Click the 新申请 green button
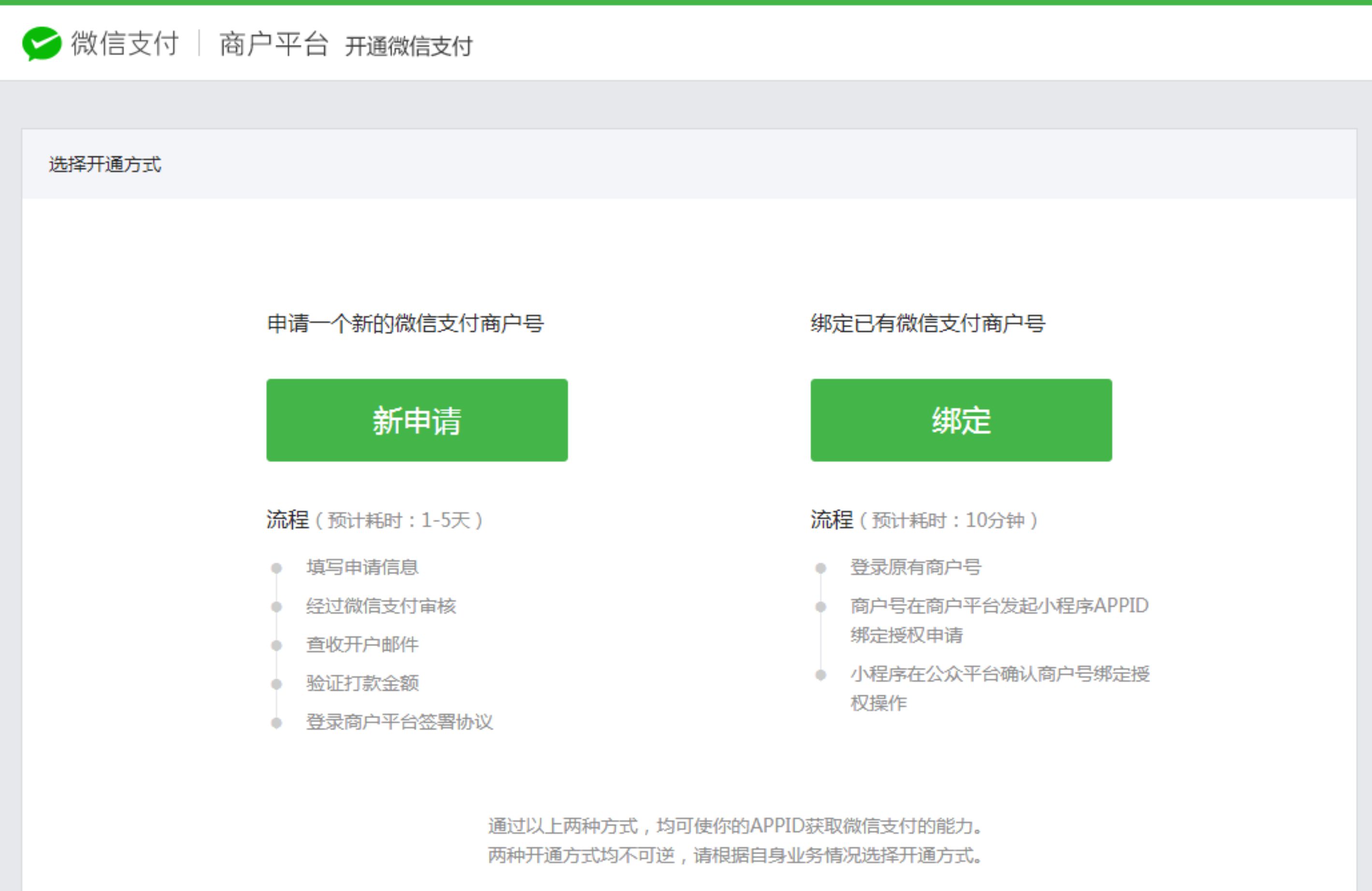1372x891 pixels. (x=417, y=420)
